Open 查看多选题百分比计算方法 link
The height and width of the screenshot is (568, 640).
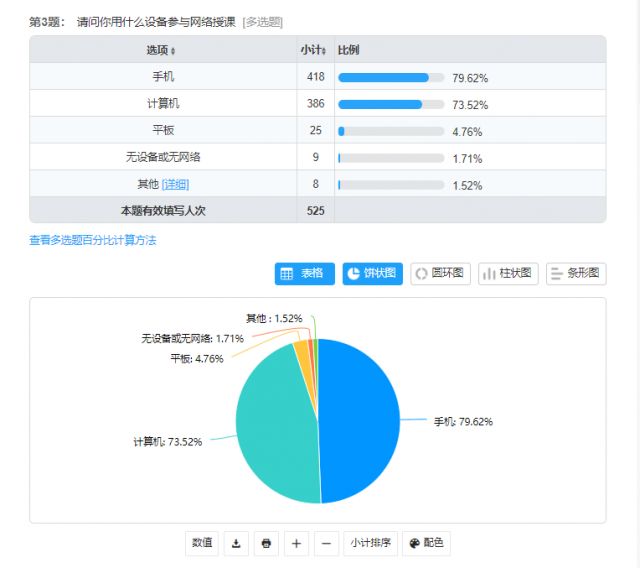click(93, 240)
